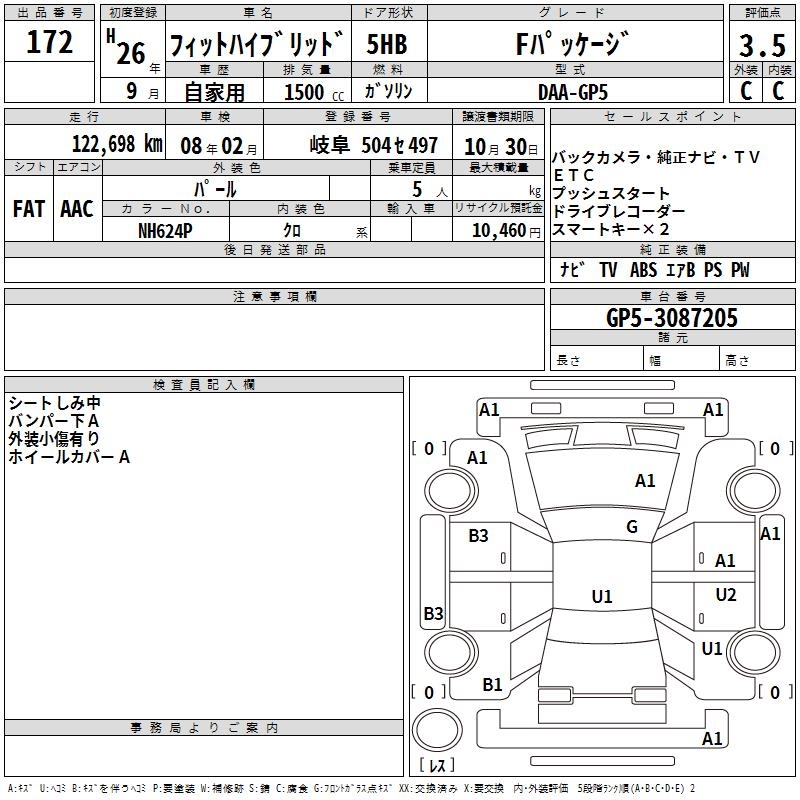Viewport: 800px width, 800px height.
Task: Click the air conditioner value AAC
Action: [77, 209]
